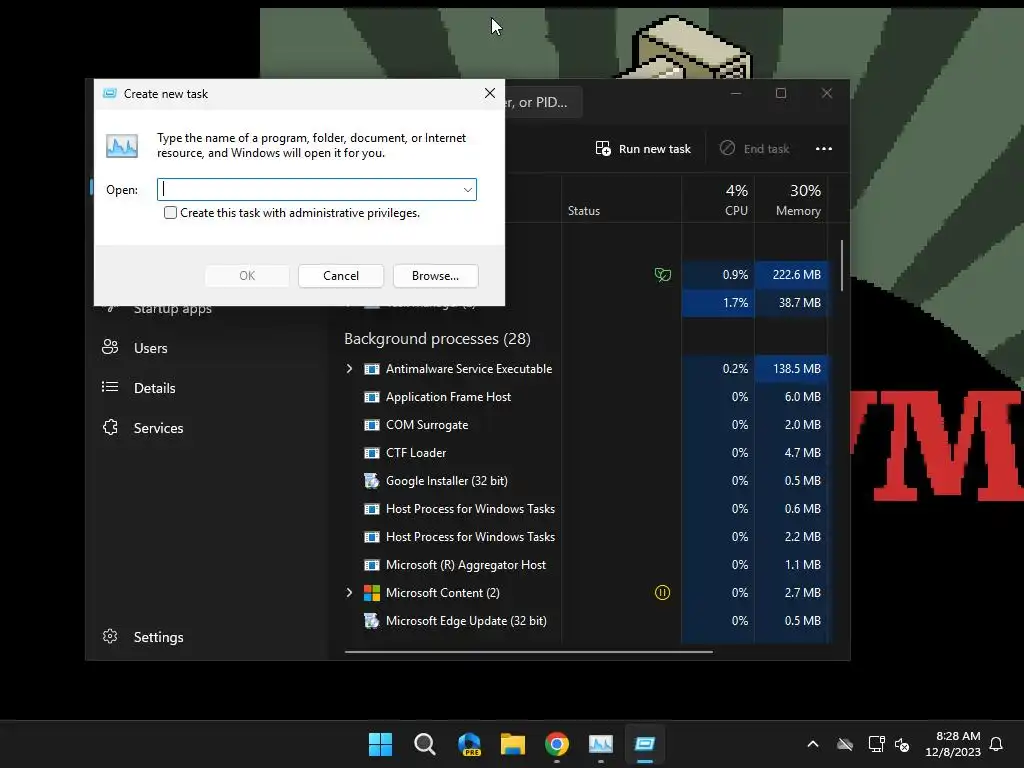Click the 138.5 MB memory cell
1024x768 pixels.
click(791, 369)
